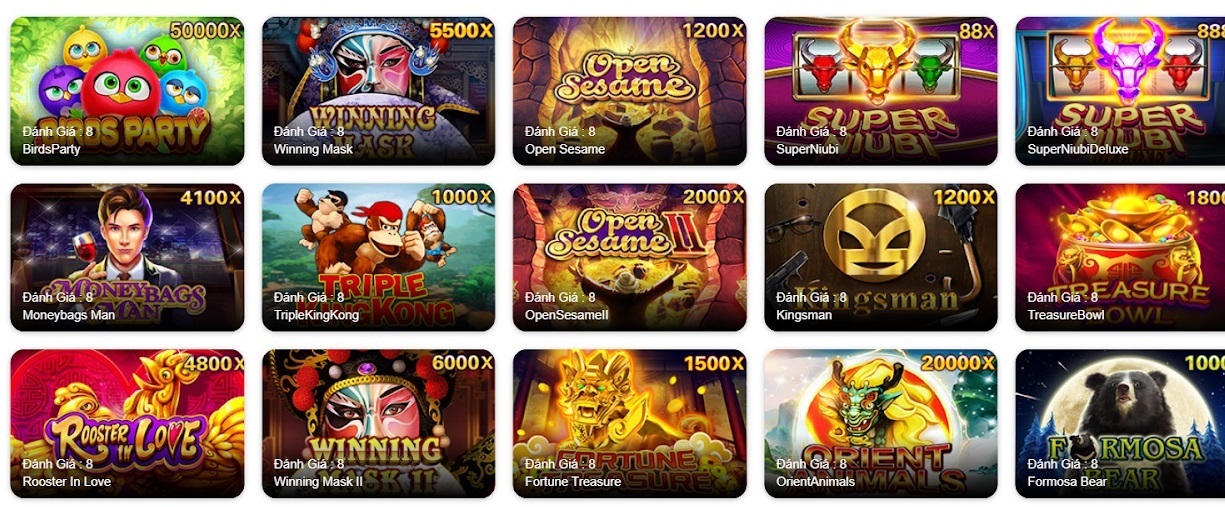This screenshot has width=1225, height=507.
Task: Click the BirdsParty title text
Action: click(51, 149)
